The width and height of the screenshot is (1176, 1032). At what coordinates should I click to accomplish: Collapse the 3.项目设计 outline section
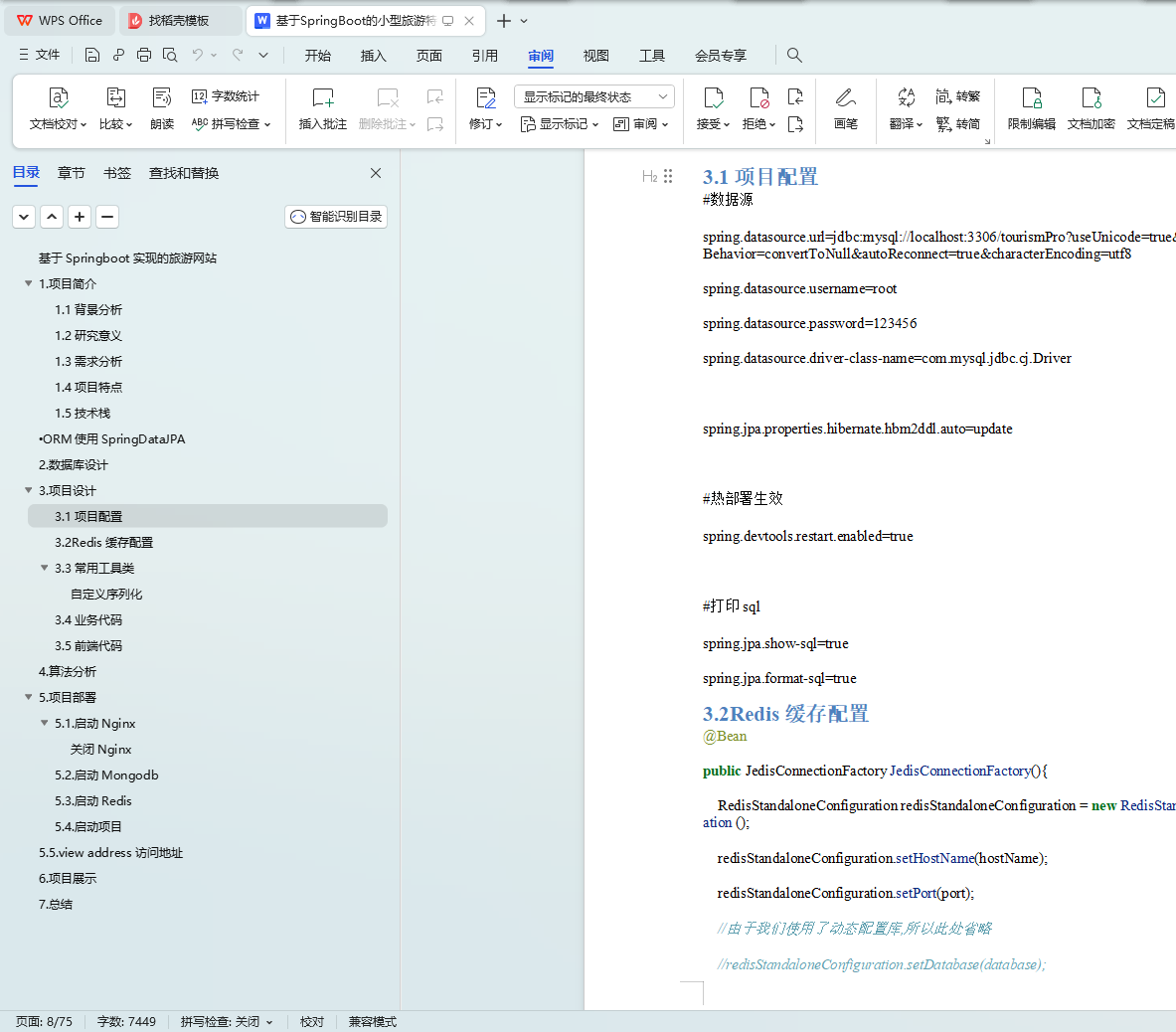click(29, 490)
